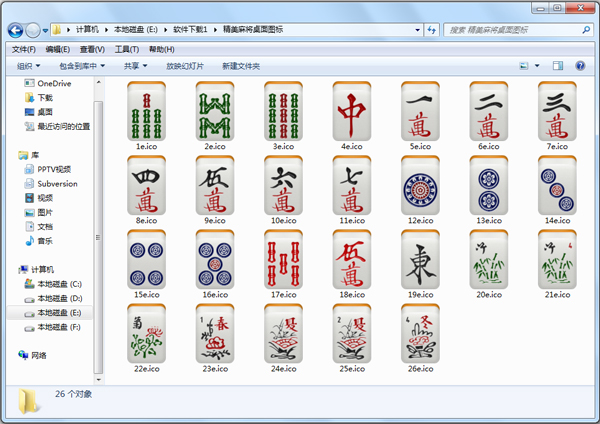Click the 15e.ico four-circle tile
Image resolution: width=600 pixels, height=424 pixels.
(146, 261)
